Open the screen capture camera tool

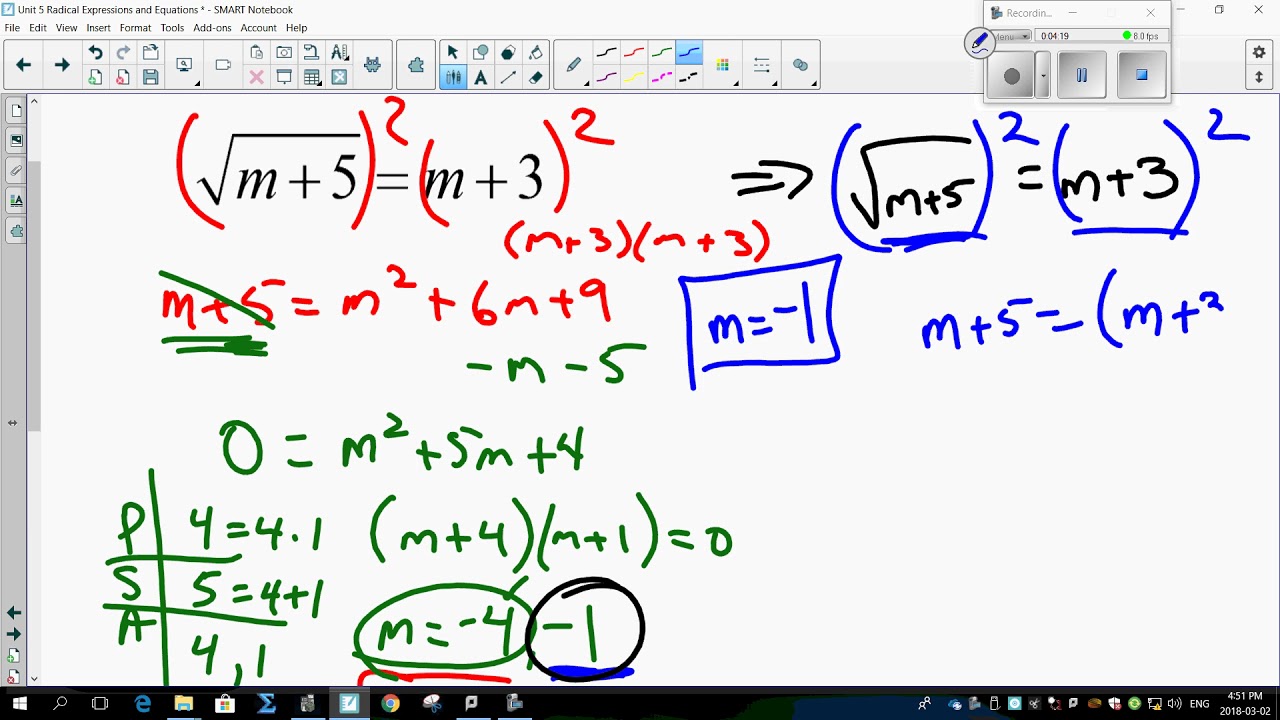point(284,53)
